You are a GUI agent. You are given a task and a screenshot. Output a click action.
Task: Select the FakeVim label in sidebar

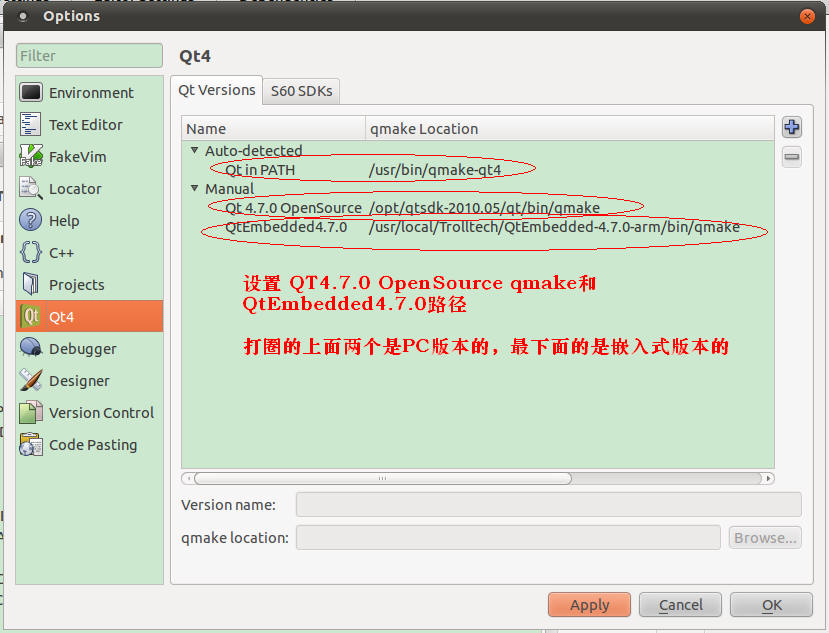[78, 157]
